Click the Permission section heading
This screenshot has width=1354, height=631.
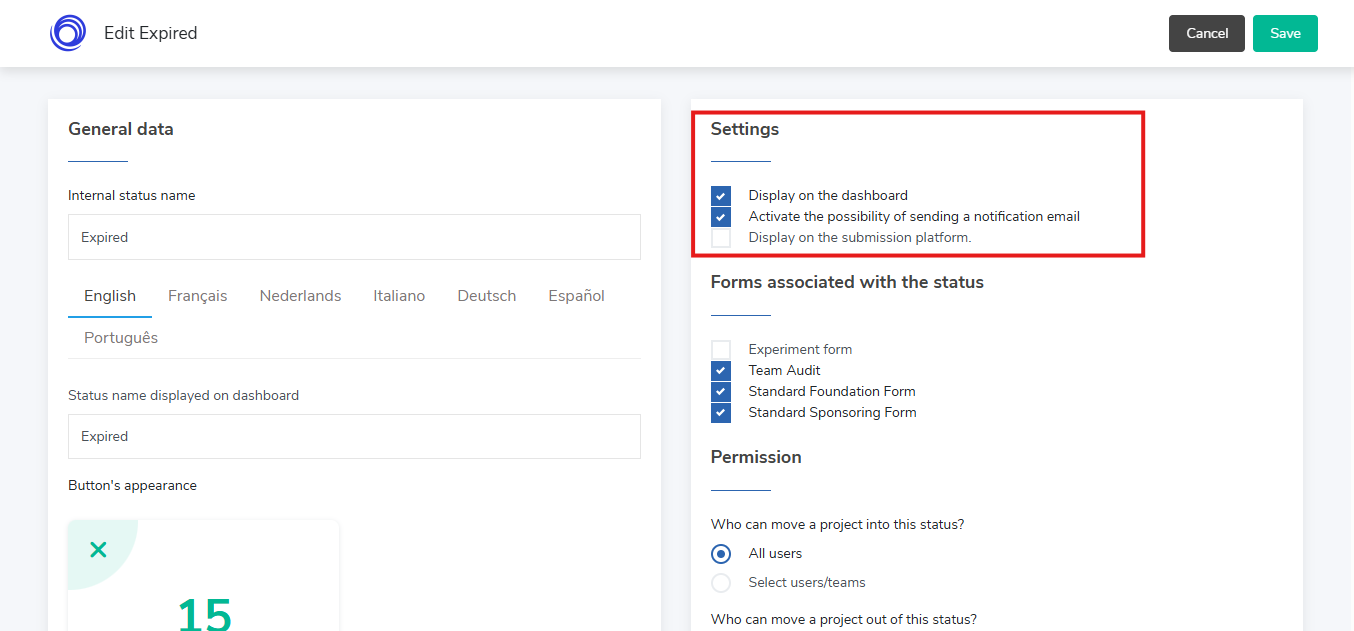click(x=756, y=457)
